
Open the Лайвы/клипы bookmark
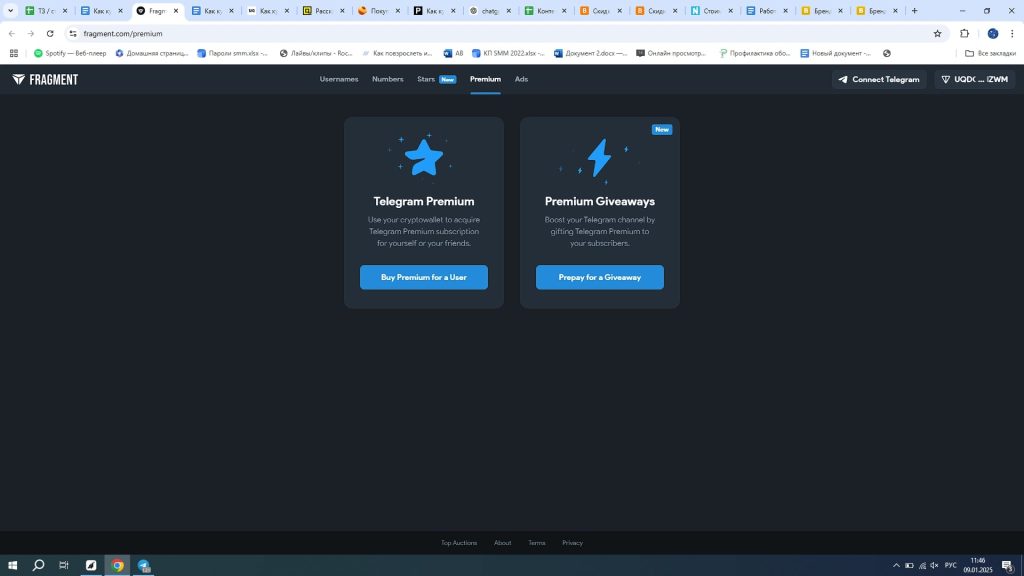pos(316,54)
